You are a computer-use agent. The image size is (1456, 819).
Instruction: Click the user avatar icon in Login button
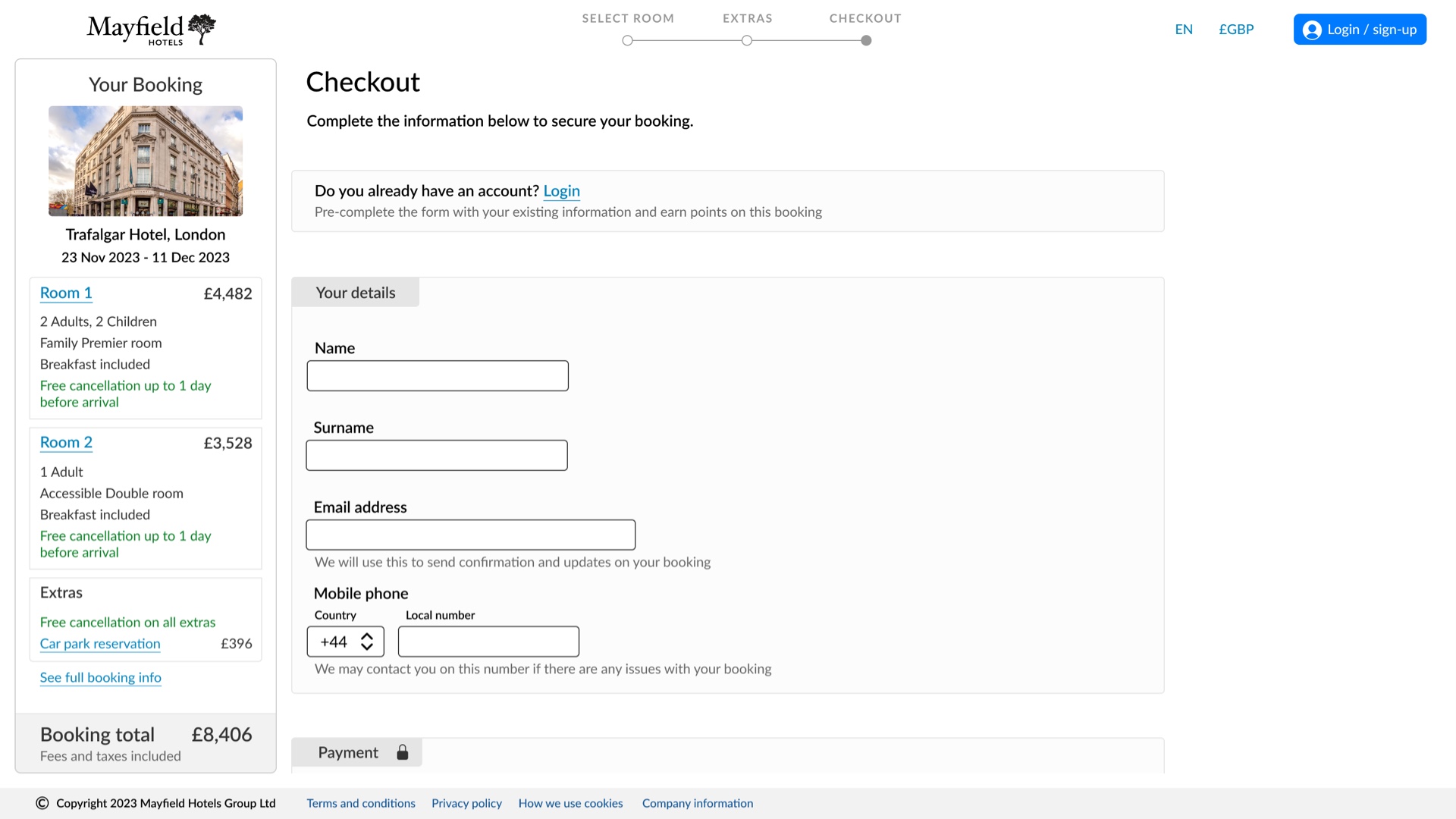click(x=1312, y=30)
